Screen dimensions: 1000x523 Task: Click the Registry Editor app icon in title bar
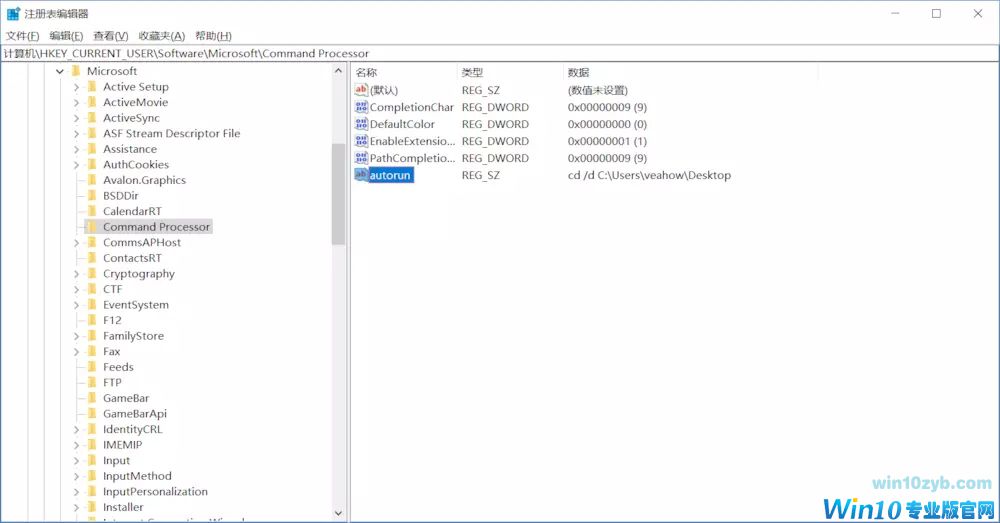click(x=13, y=13)
